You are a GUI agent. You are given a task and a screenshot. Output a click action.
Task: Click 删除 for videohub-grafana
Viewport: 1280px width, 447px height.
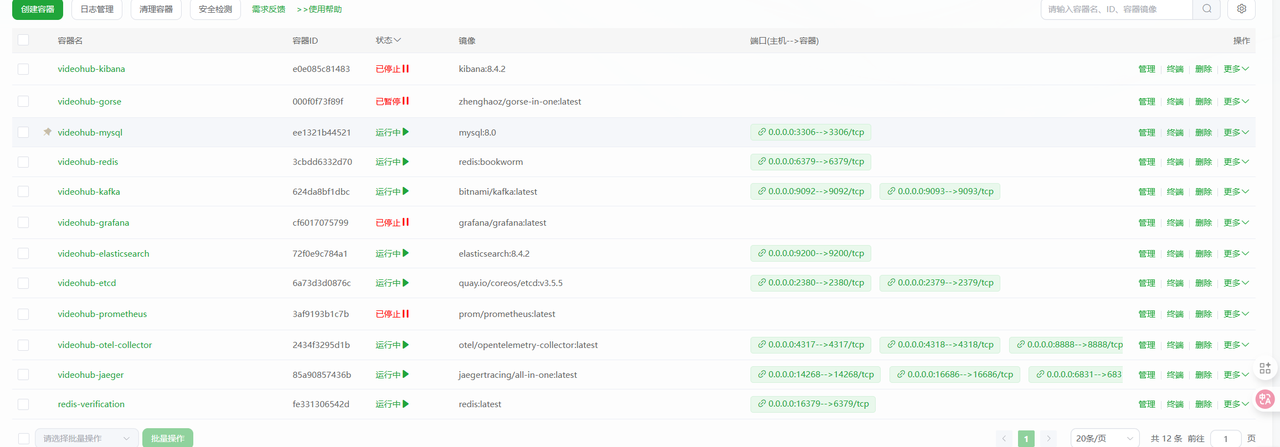point(1203,222)
